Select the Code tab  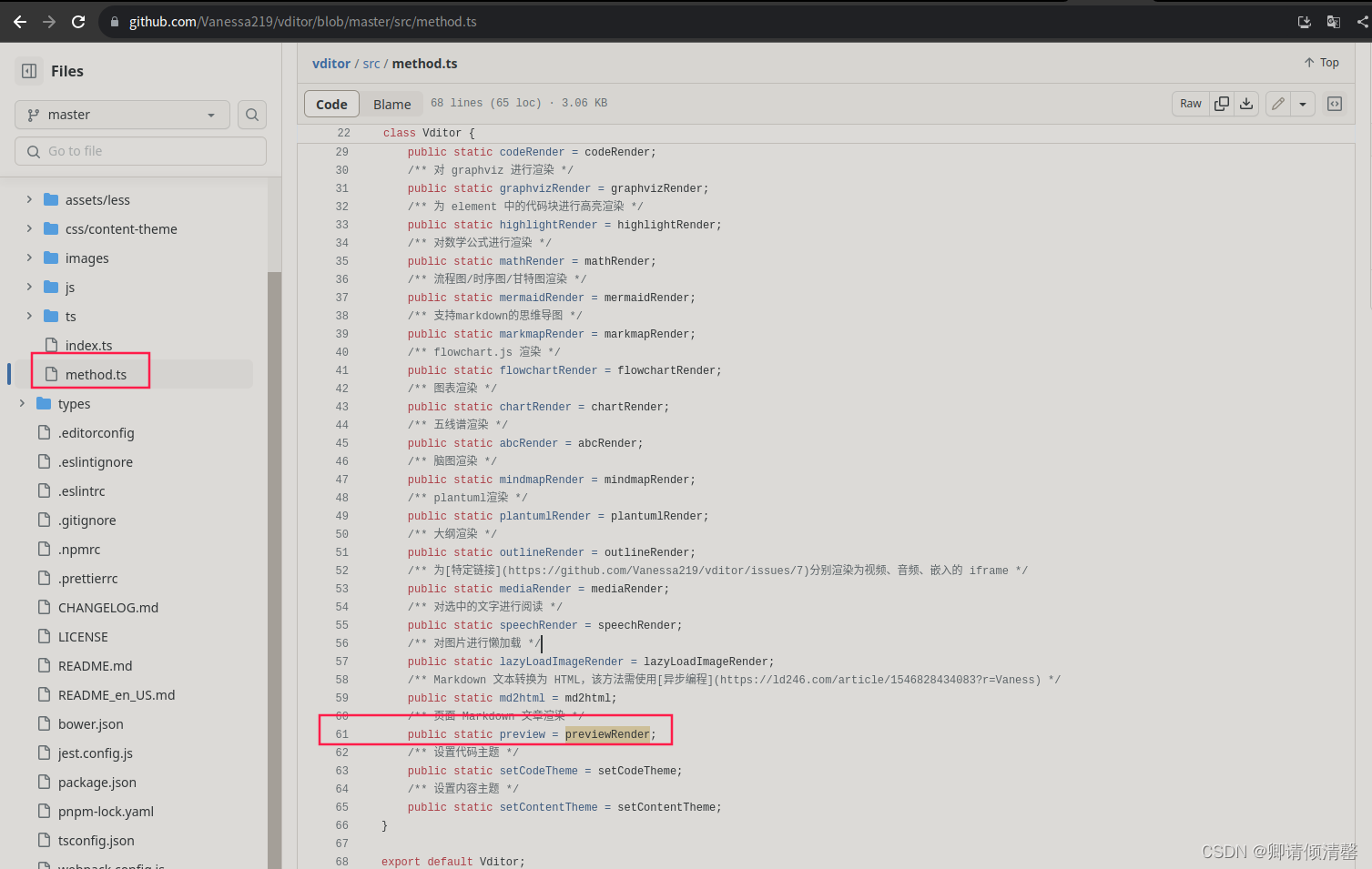tap(330, 104)
